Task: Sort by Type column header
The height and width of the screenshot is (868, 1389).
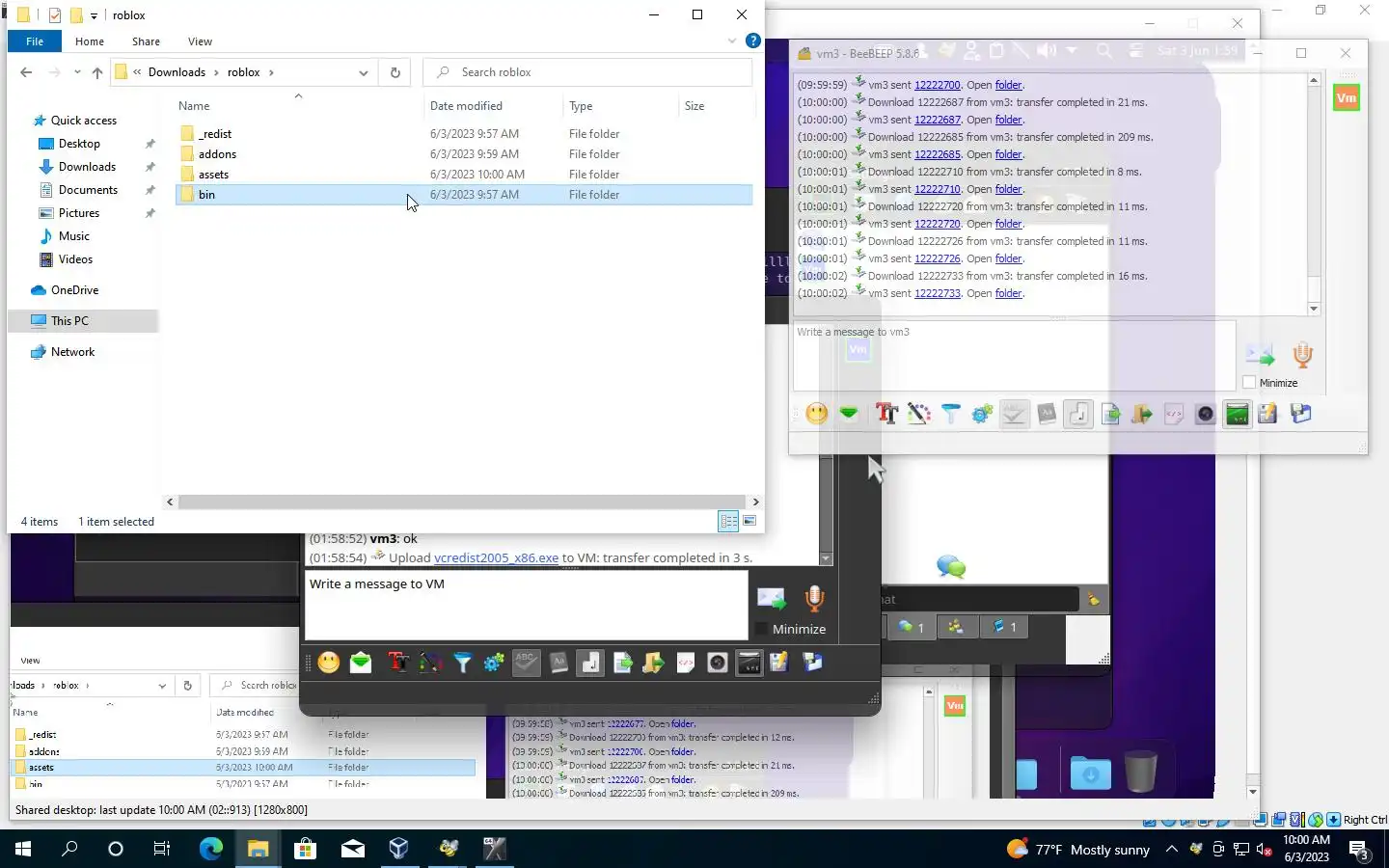Action: [581, 106]
